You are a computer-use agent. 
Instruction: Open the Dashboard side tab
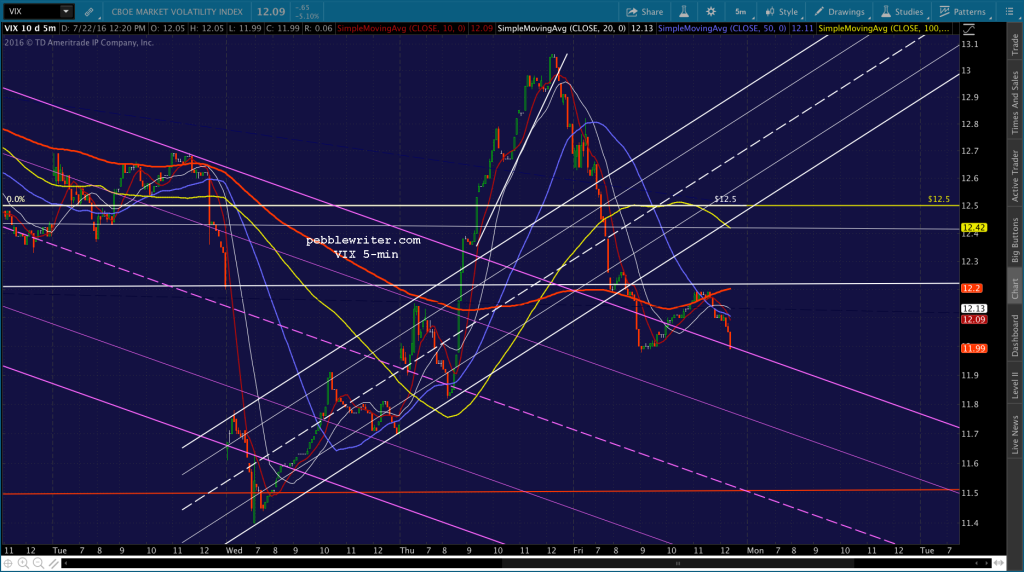pyautogui.click(x=1015, y=336)
